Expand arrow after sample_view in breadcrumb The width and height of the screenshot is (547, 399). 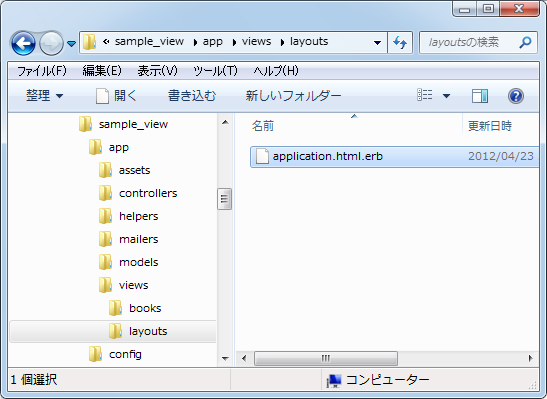coord(195,42)
